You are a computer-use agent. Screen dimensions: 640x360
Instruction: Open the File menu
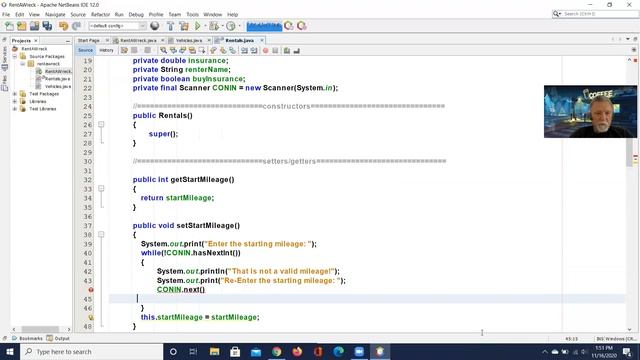click(x=6, y=14)
